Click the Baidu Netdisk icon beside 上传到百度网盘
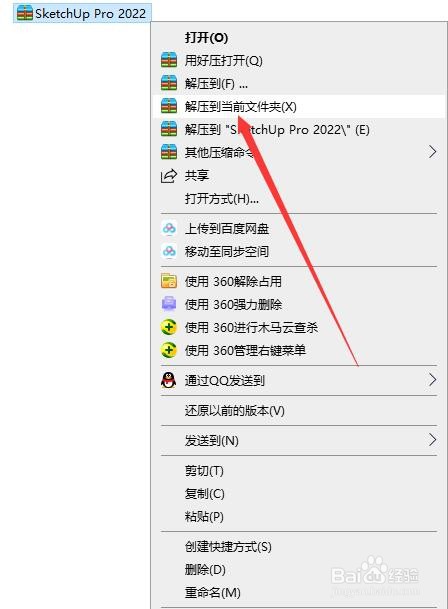This screenshot has width=448, height=609. [x=169, y=228]
